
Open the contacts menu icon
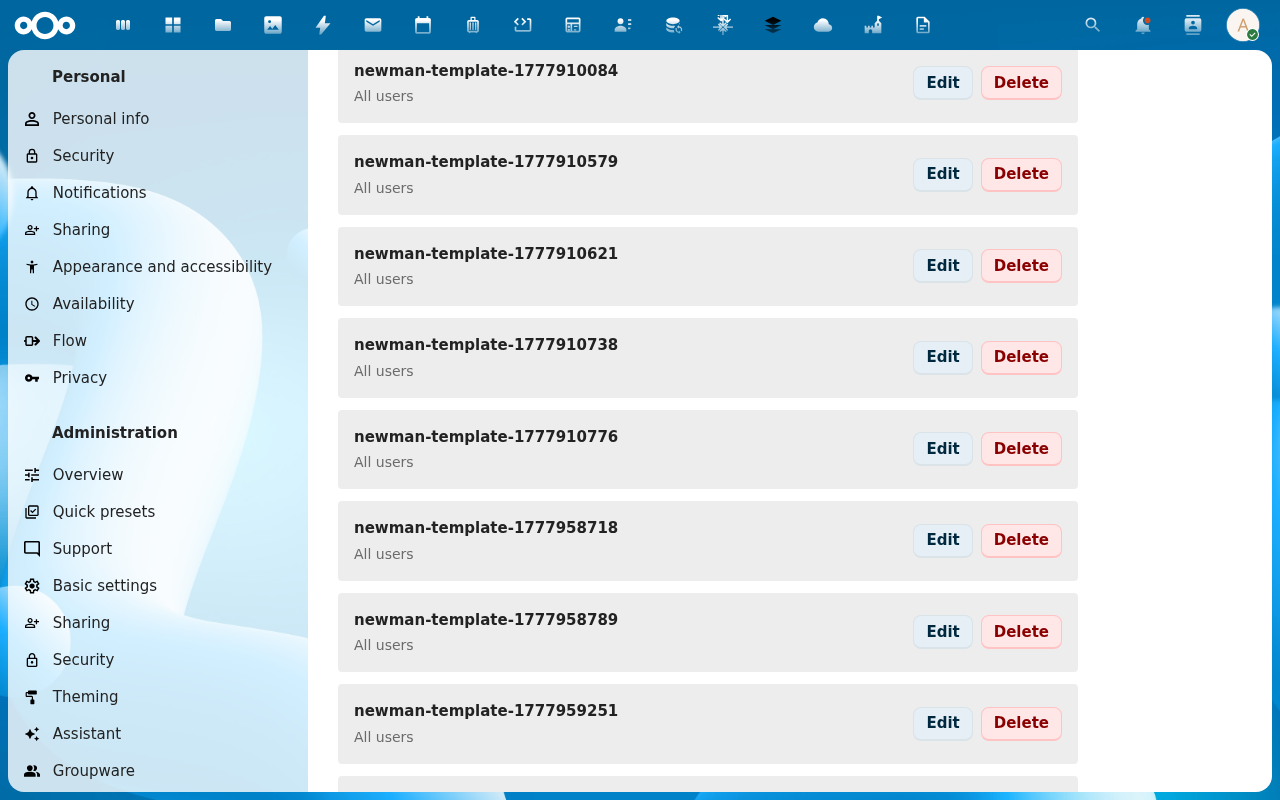tap(1193, 25)
